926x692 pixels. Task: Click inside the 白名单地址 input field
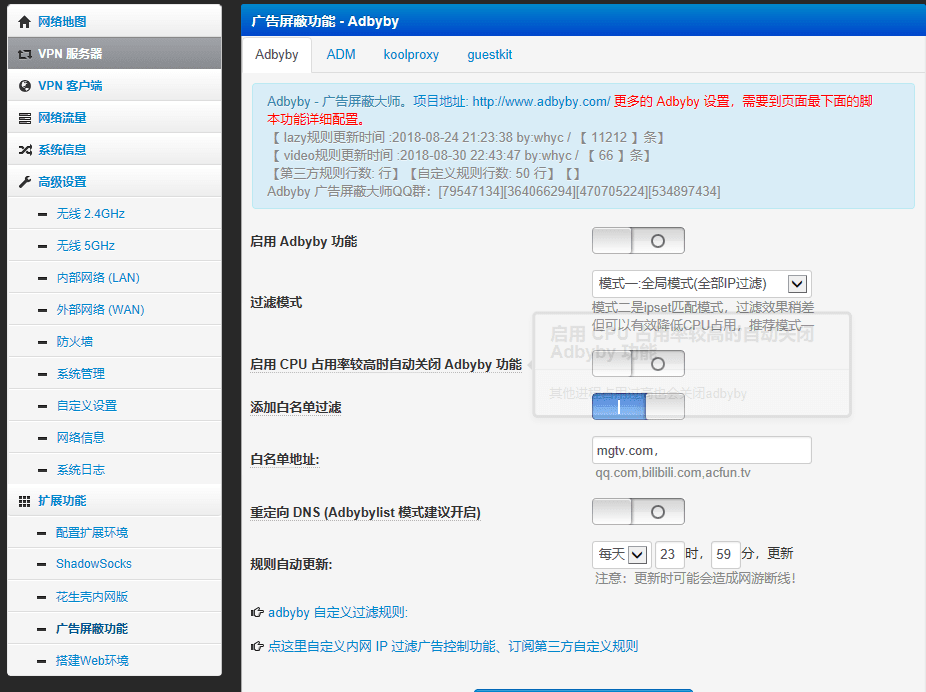[700, 449]
